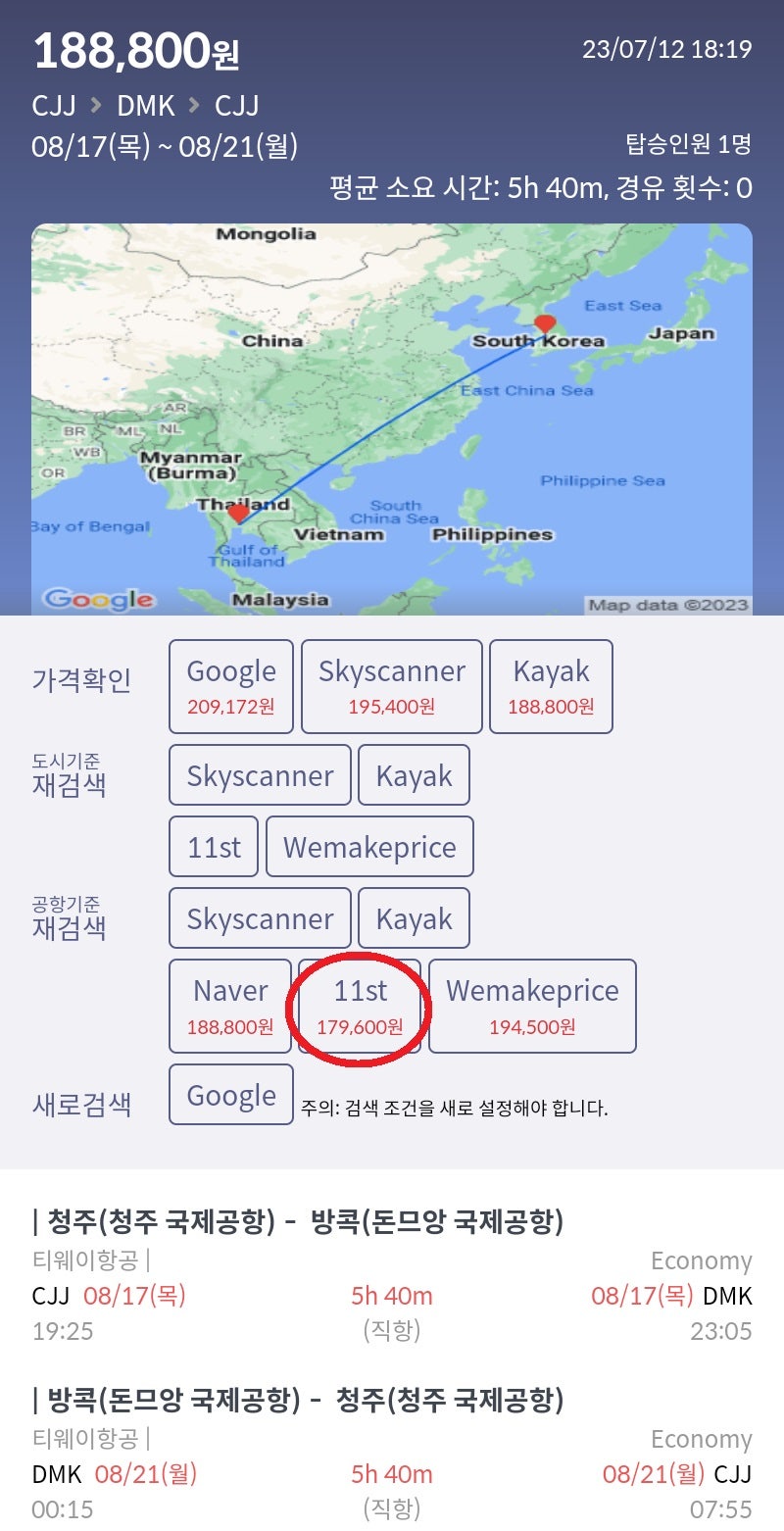Open Wemakeprice showing 194,500원
Image resolution: width=784 pixels, height=1531 pixels.
(x=533, y=1005)
